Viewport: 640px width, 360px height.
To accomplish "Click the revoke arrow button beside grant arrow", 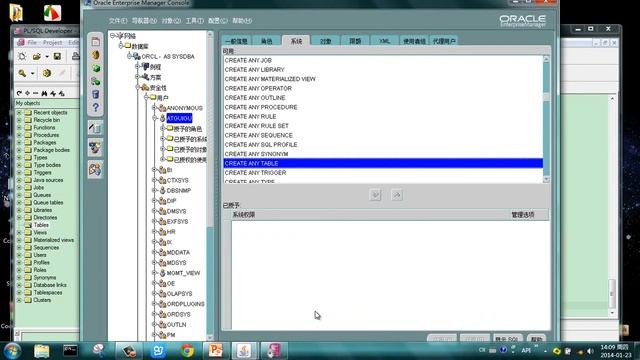I will [x=396, y=195].
